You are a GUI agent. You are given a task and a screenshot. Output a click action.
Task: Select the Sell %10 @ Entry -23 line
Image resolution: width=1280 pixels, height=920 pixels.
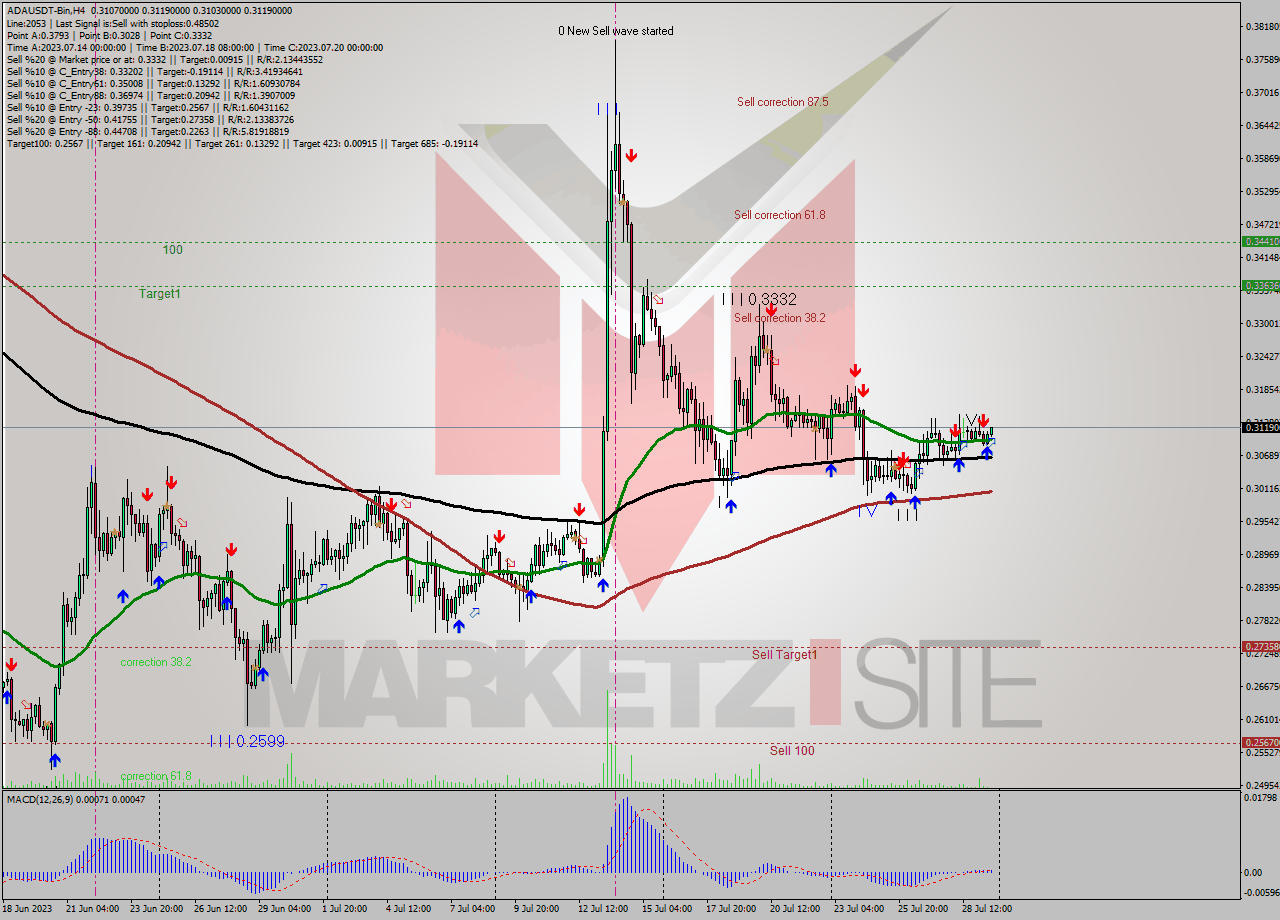click(148, 107)
